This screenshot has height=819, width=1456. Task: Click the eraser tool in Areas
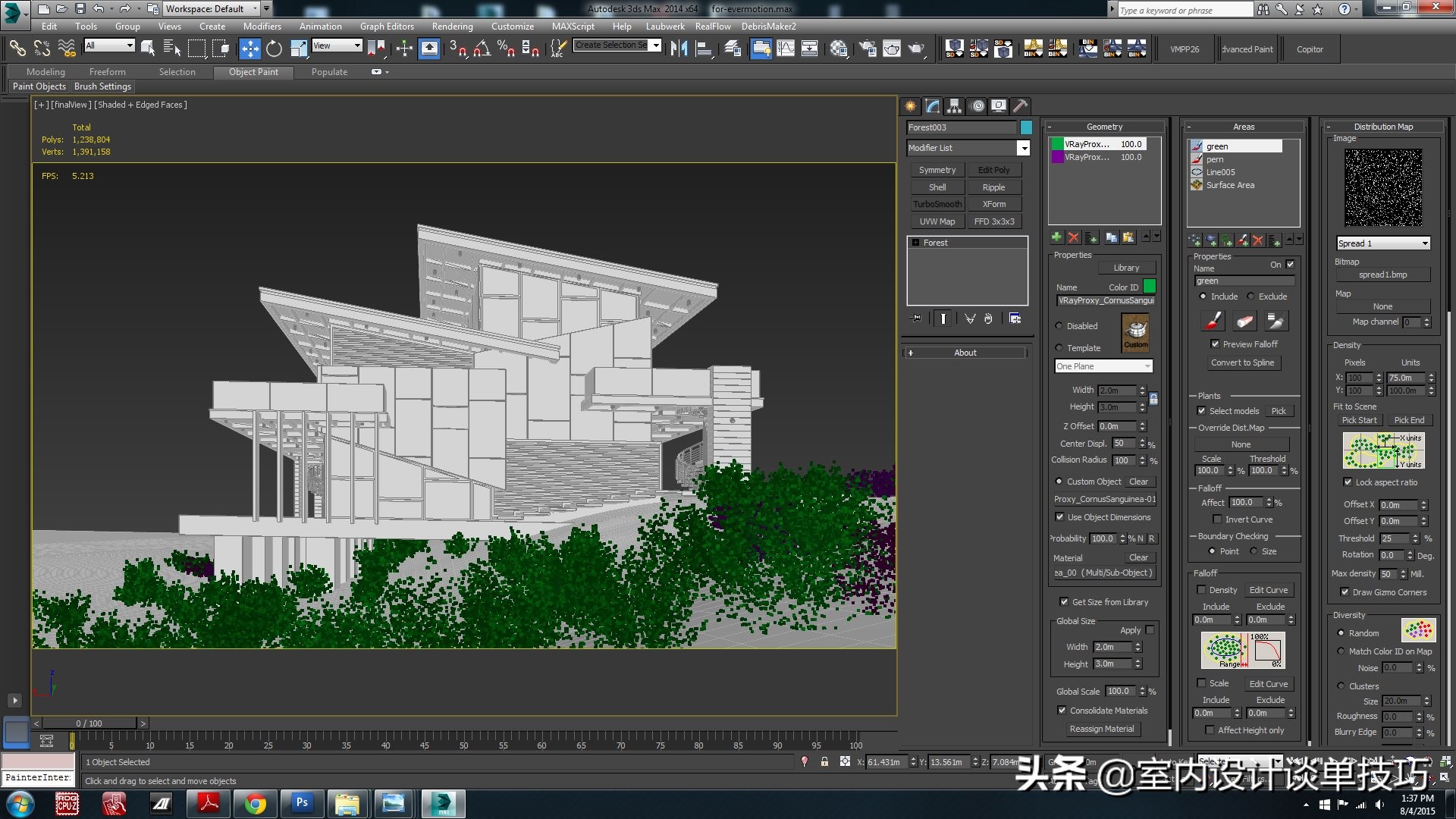pyautogui.click(x=1244, y=322)
